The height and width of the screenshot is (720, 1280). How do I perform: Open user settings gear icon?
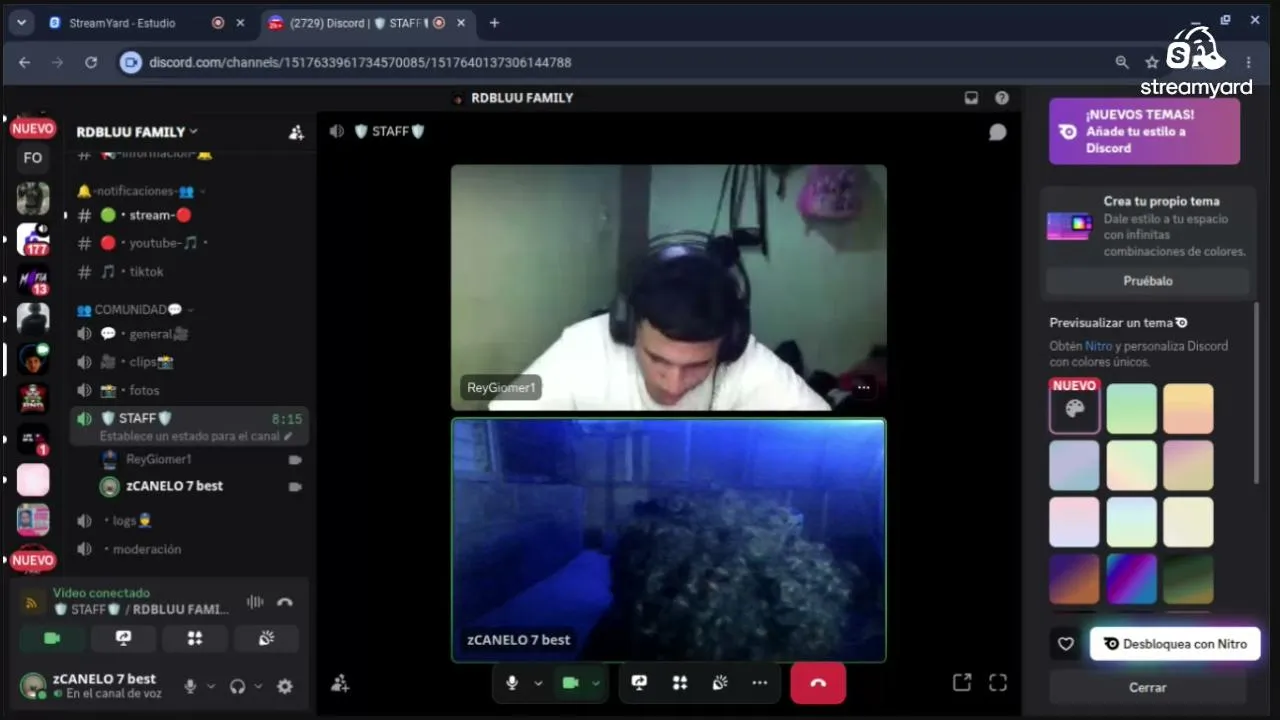coord(285,686)
